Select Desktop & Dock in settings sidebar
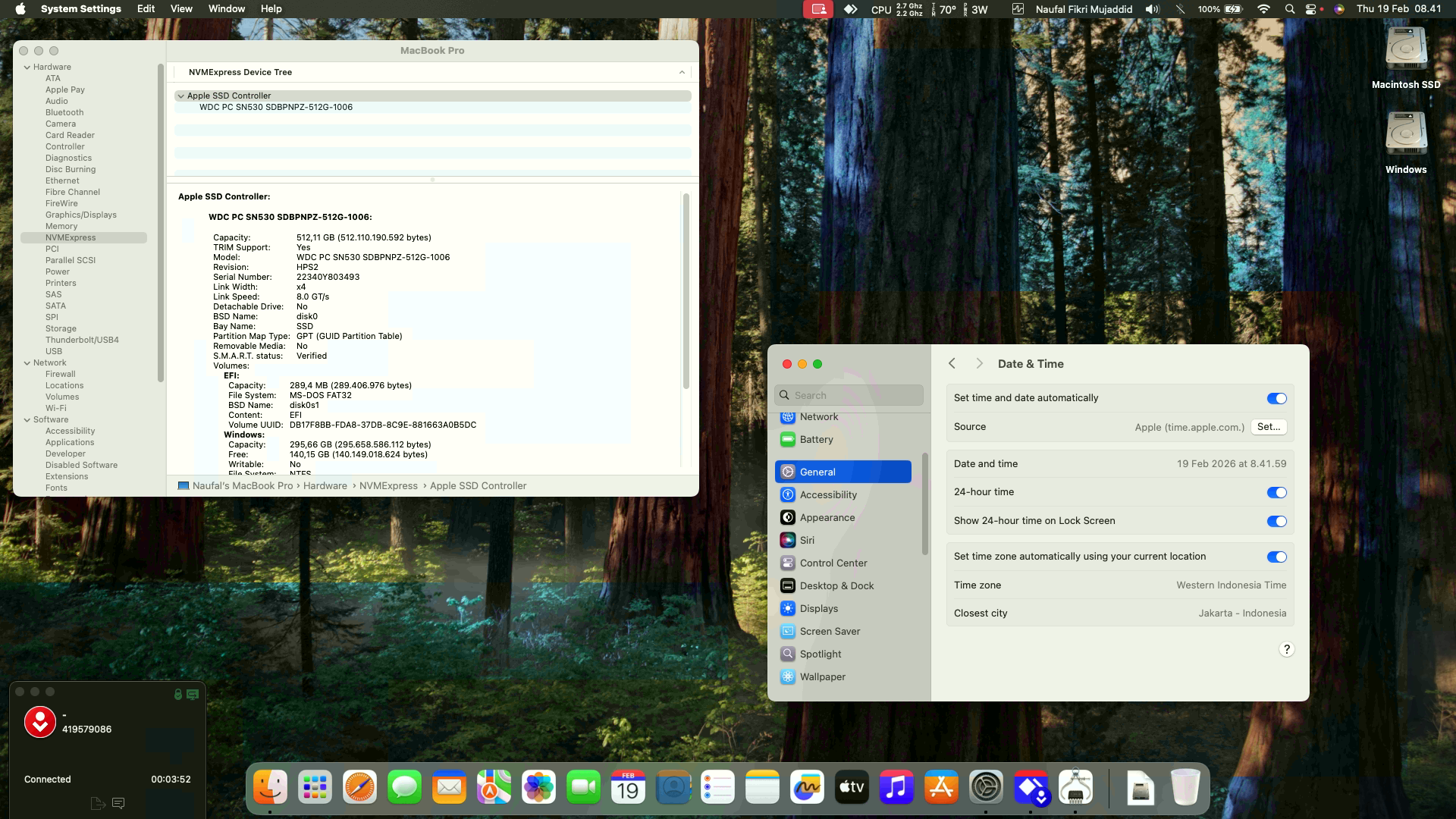This screenshot has height=819, width=1456. [x=843, y=585]
